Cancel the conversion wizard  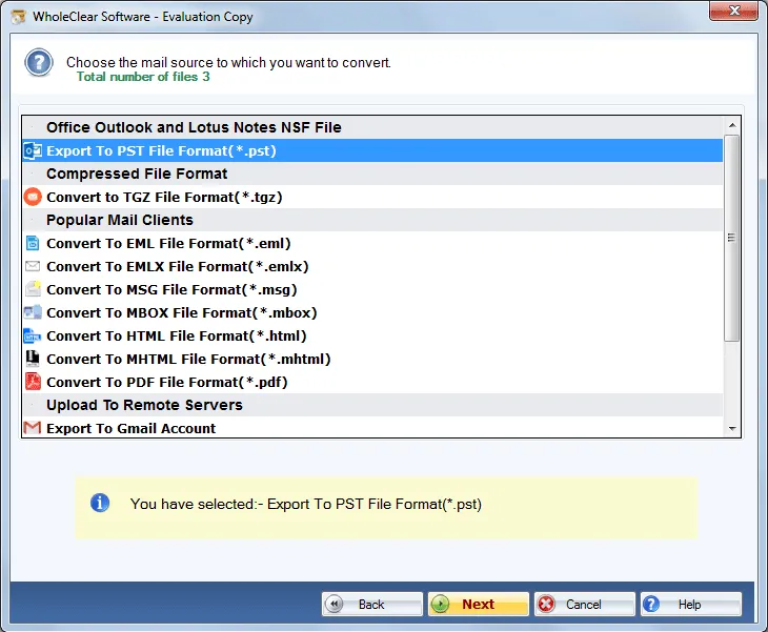pyautogui.click(x=584, y=604)
